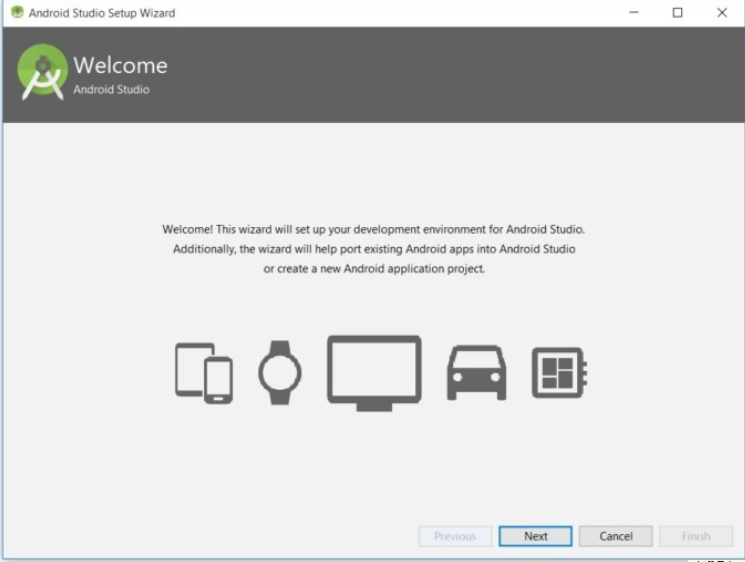Click the title bar Android Studio app icon
Screen dimensions: 745x562
[x=17, y=12]
